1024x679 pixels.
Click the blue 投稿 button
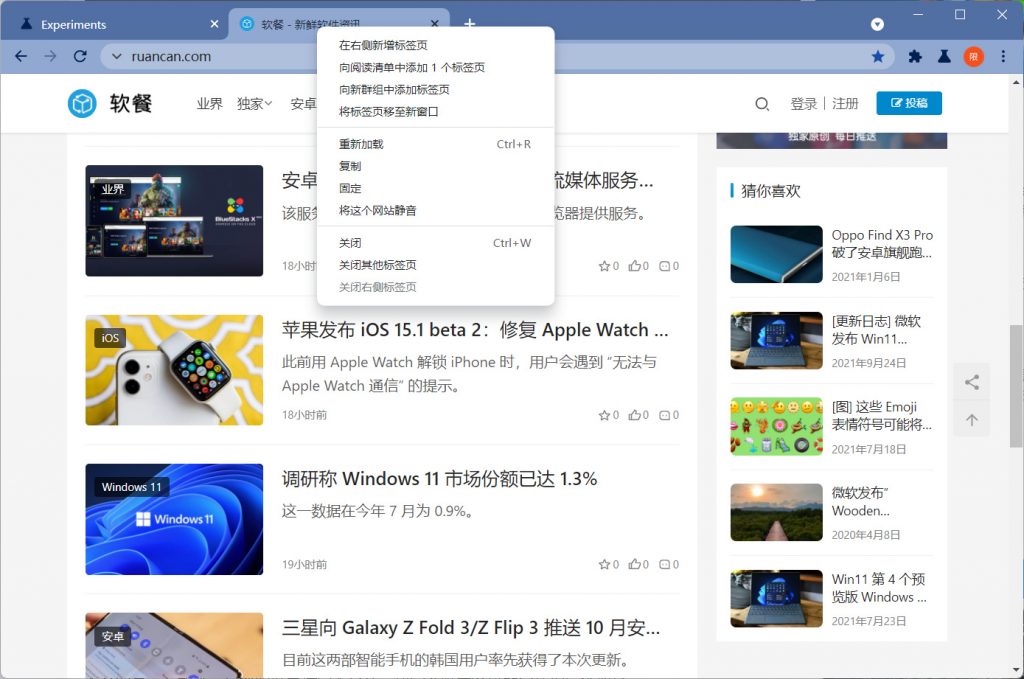(908, 103)
